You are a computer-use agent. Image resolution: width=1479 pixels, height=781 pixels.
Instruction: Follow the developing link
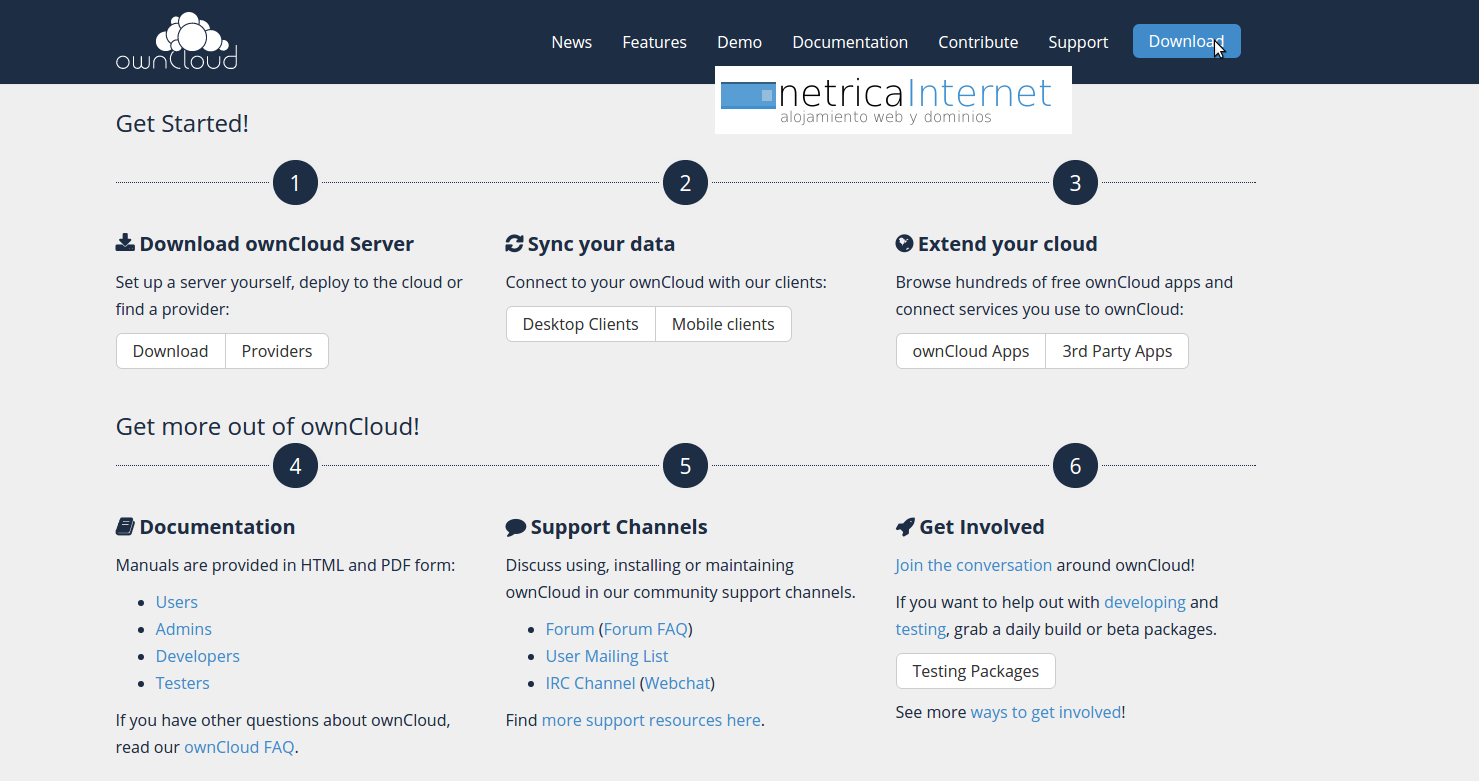tap(1145, 602)
